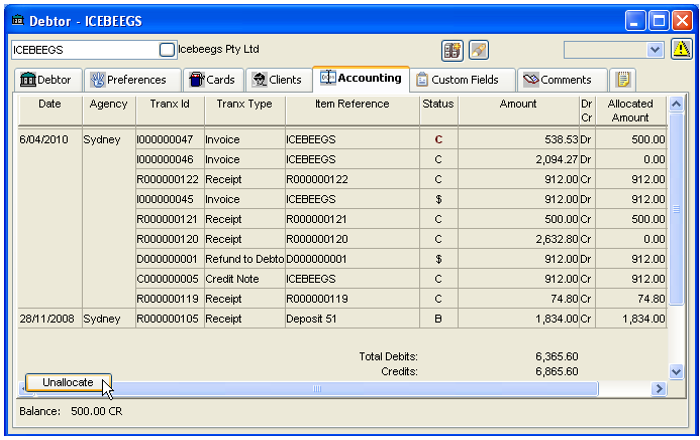
Task: Open the Custom Fields tab
Action: [x=462, y=80]
